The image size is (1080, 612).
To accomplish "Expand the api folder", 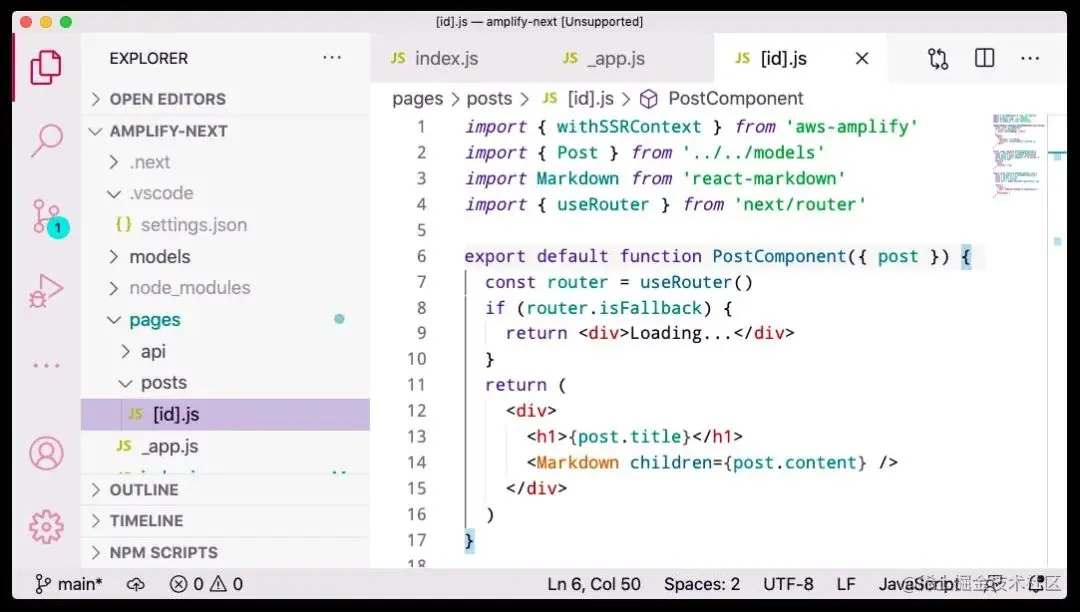I will (x=225, y=351).
